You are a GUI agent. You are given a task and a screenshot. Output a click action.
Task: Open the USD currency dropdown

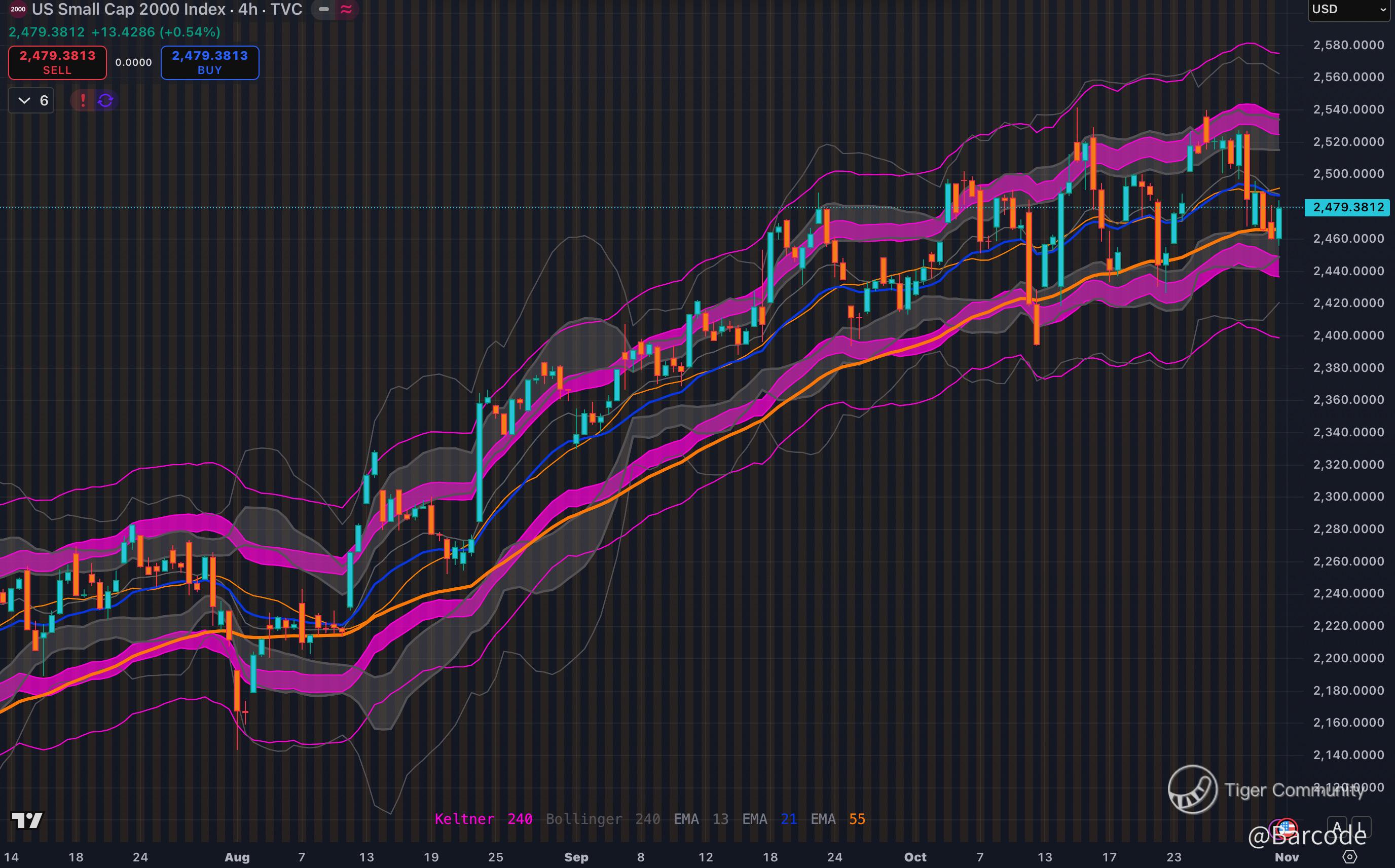click(1347, 9)
